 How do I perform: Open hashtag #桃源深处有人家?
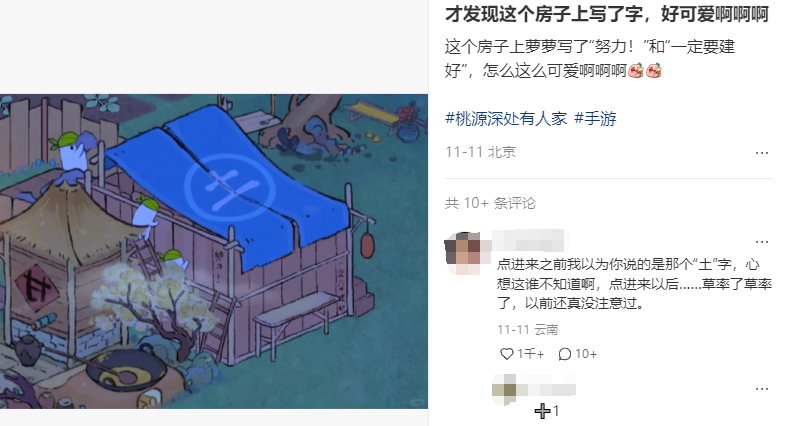point(506,118)
